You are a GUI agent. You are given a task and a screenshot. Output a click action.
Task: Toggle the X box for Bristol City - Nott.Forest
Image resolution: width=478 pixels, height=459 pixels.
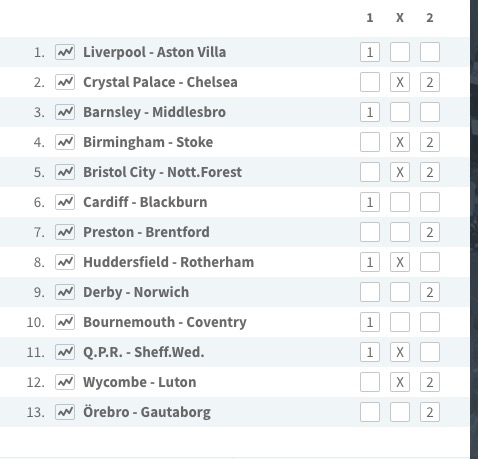pos(400,172)
